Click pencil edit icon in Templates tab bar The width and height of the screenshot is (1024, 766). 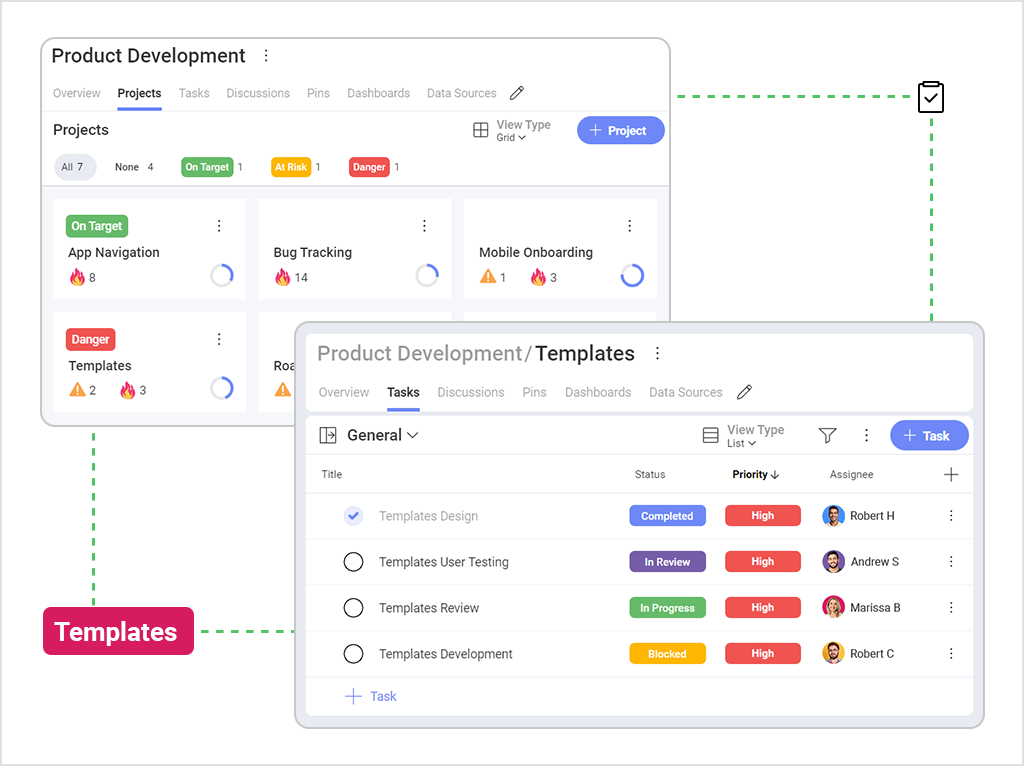[x=744, y=392]
